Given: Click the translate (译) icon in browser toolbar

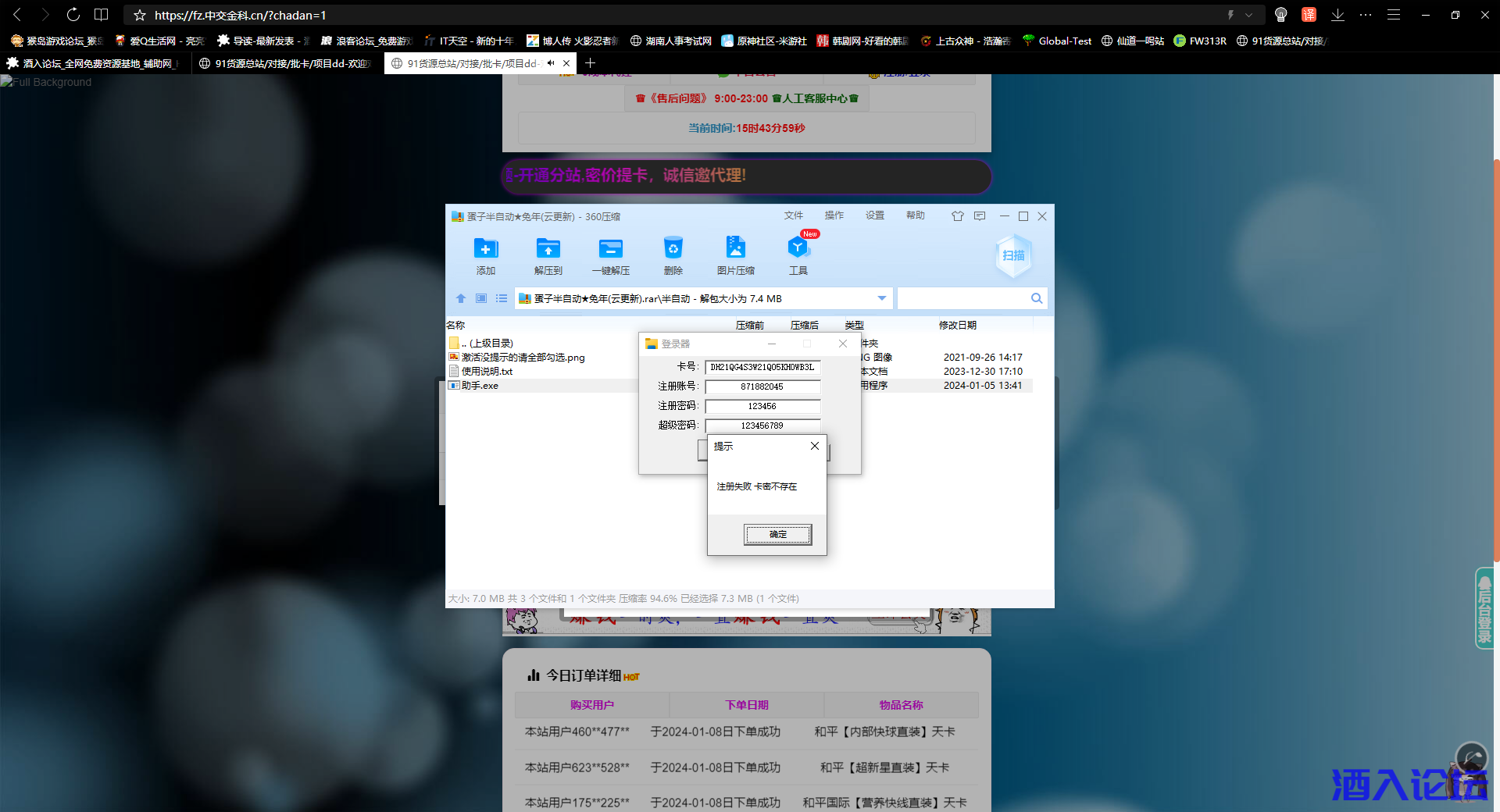Looking at the screenshot, I should point(1309,15).
